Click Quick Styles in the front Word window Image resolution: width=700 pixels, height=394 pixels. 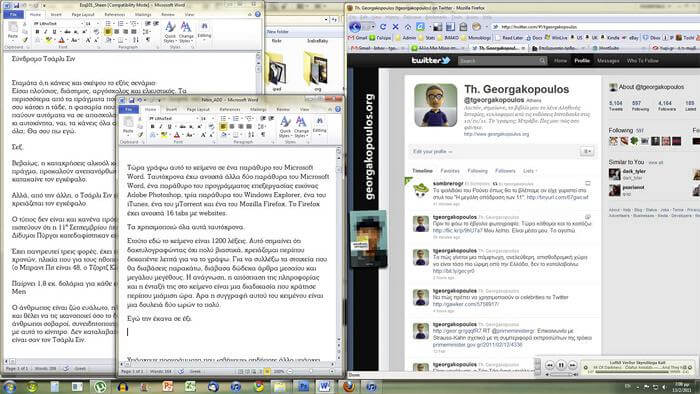[x=285, y=127]
